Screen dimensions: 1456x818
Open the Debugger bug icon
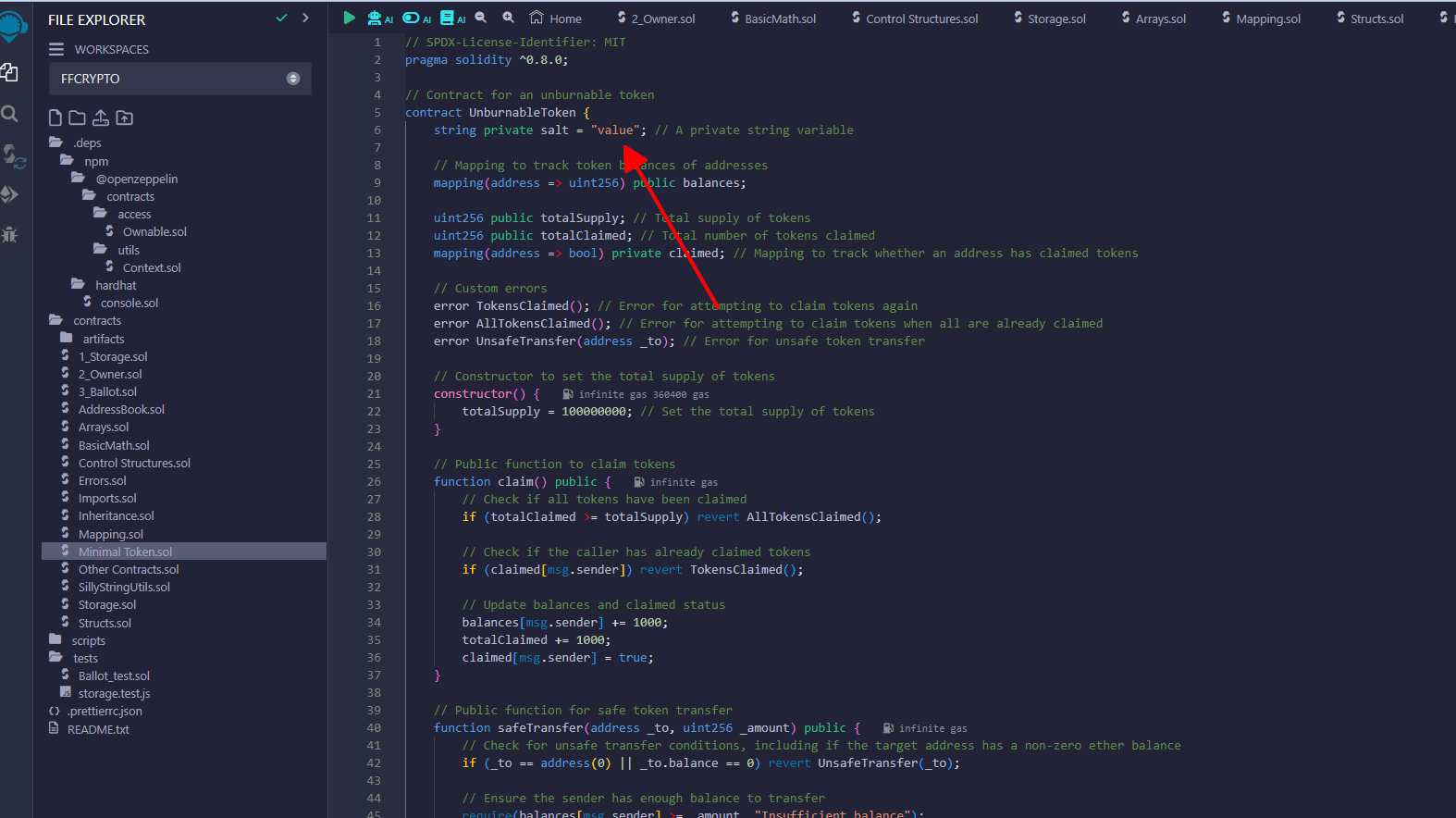coord(10,234)
